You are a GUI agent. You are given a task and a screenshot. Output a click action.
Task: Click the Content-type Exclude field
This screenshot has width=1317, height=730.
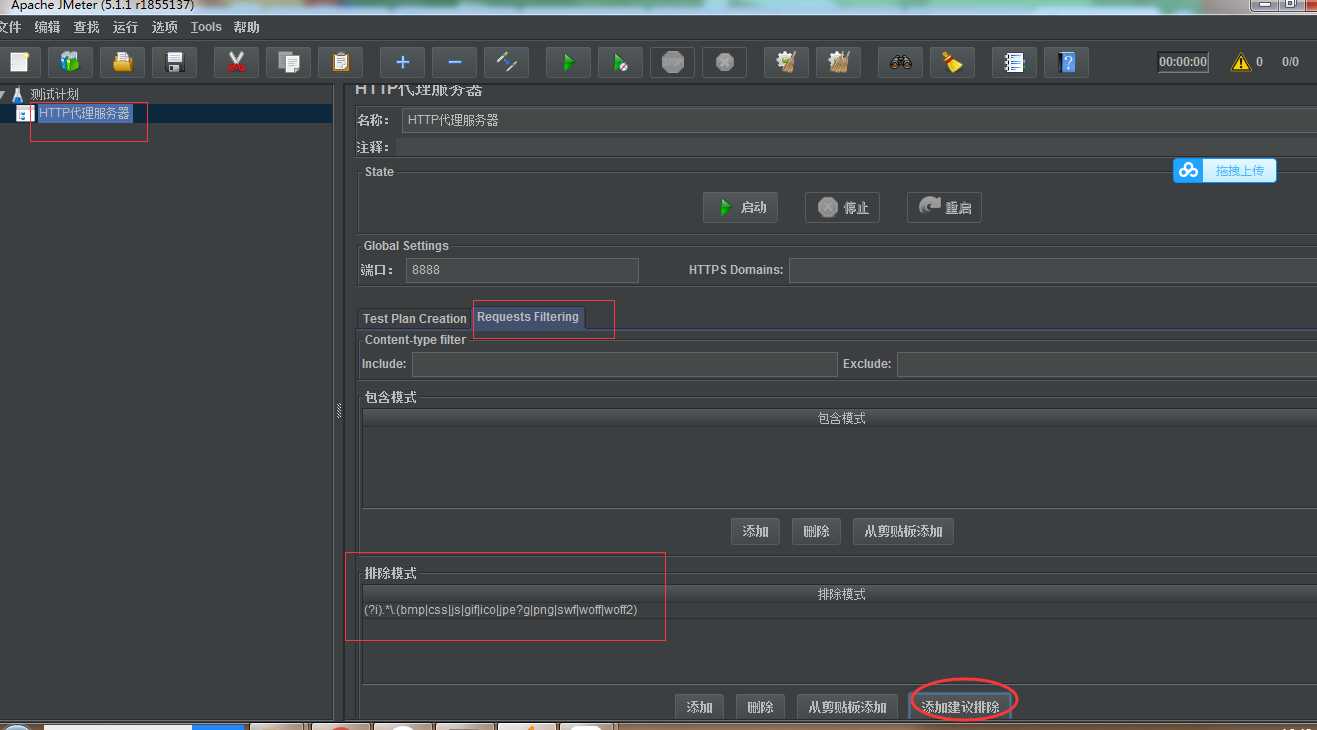(1106, 364)
